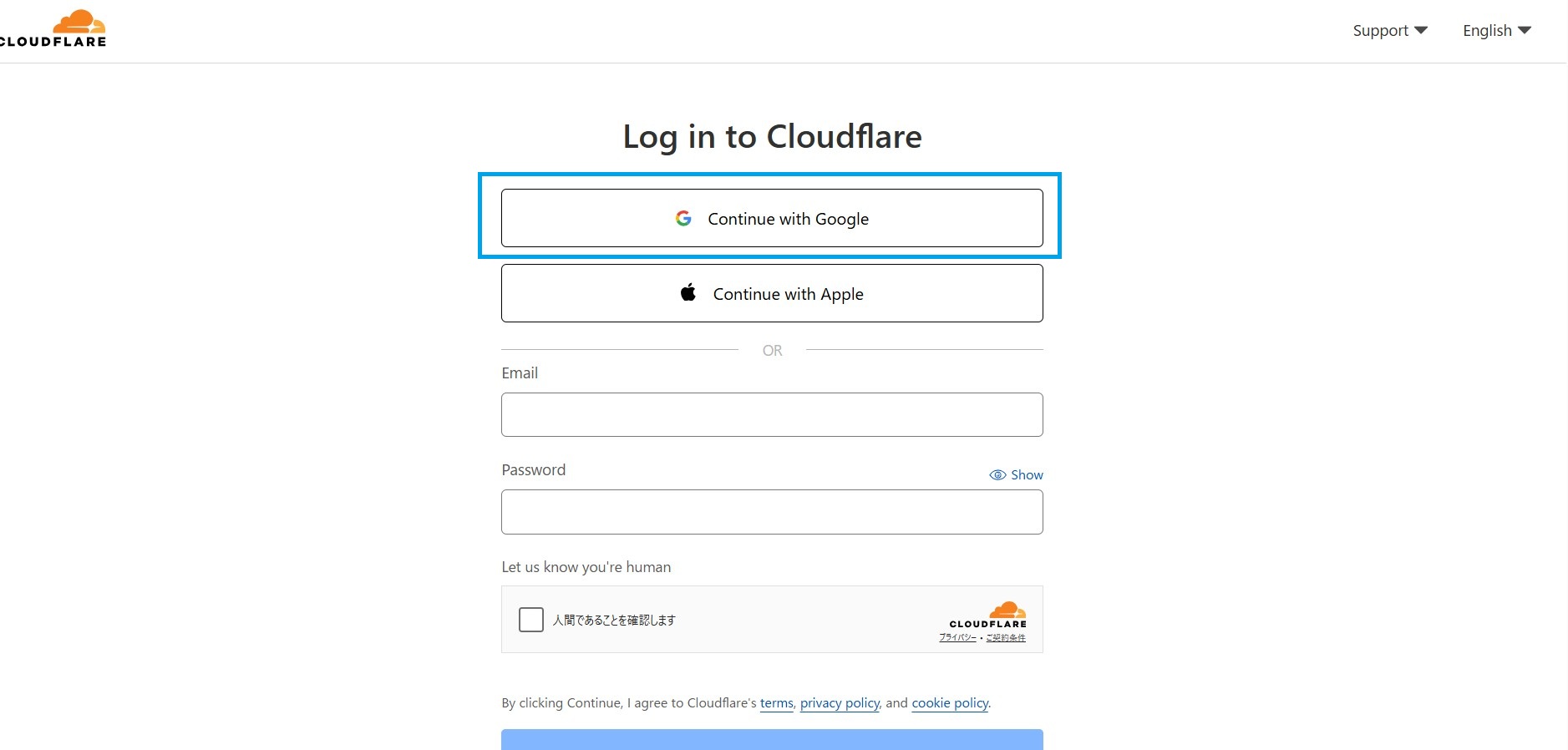The height and width of the screenshot is (750, 1568).
Task: Click the Apple logo icon
Action: click(x=688, y=293)
